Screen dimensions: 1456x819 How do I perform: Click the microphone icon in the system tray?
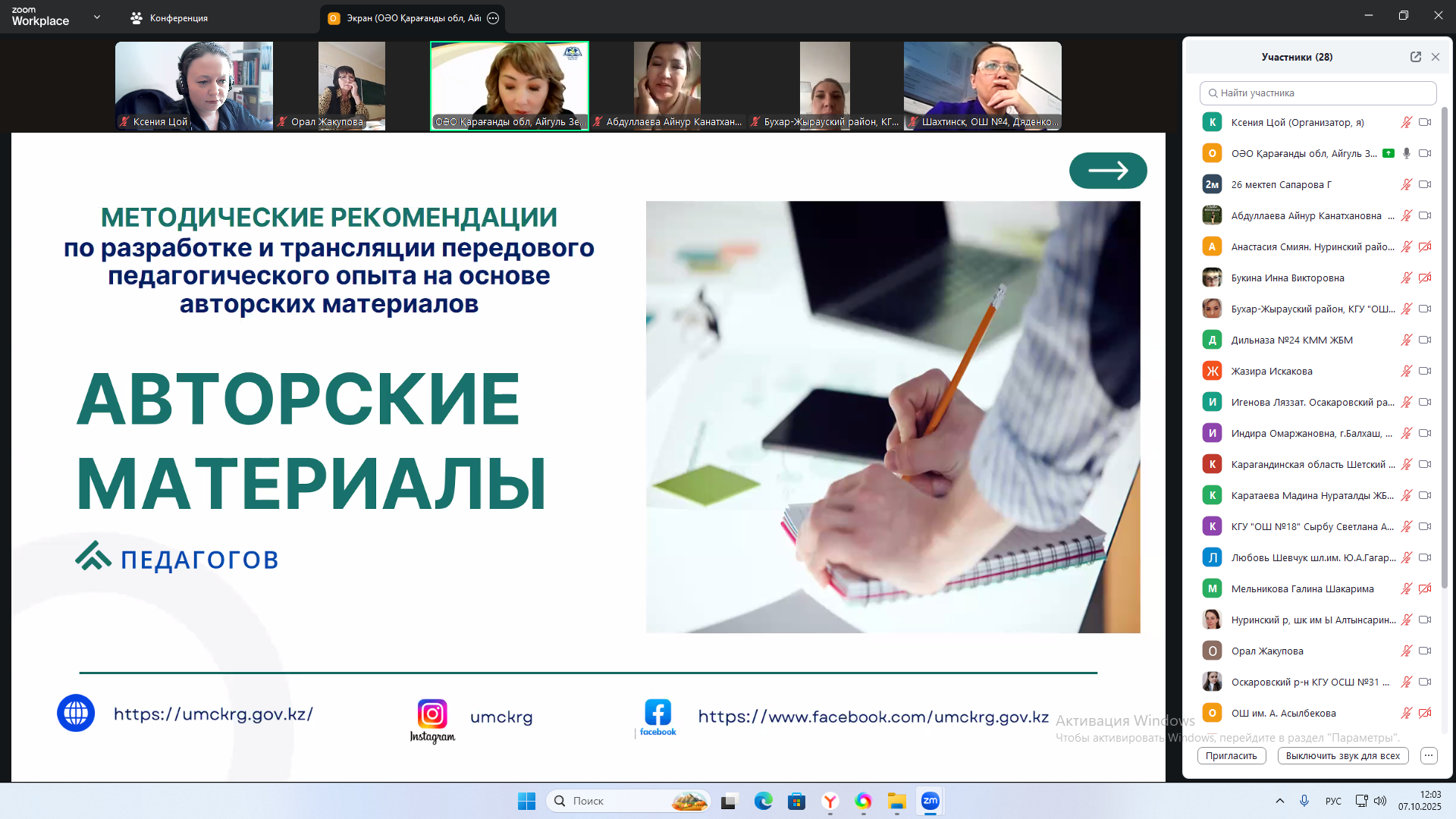tap(1304, 800)
